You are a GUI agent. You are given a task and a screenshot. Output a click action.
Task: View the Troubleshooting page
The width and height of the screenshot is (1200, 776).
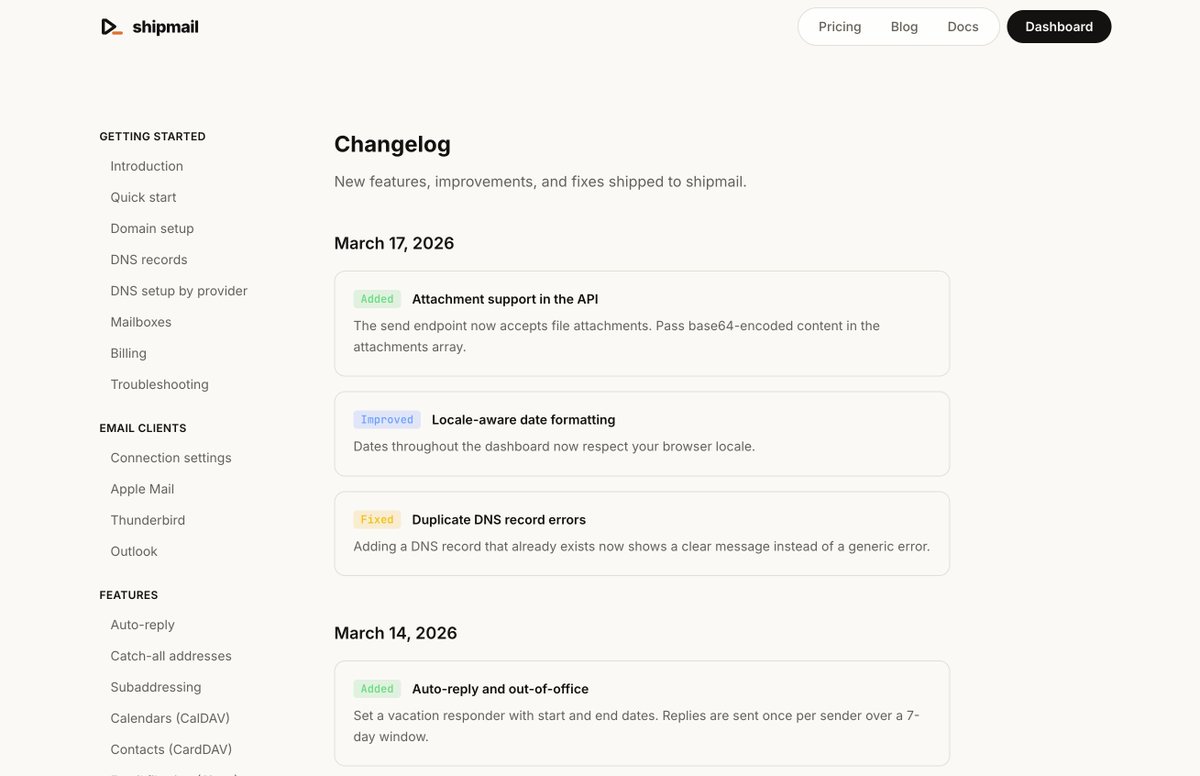159,384
